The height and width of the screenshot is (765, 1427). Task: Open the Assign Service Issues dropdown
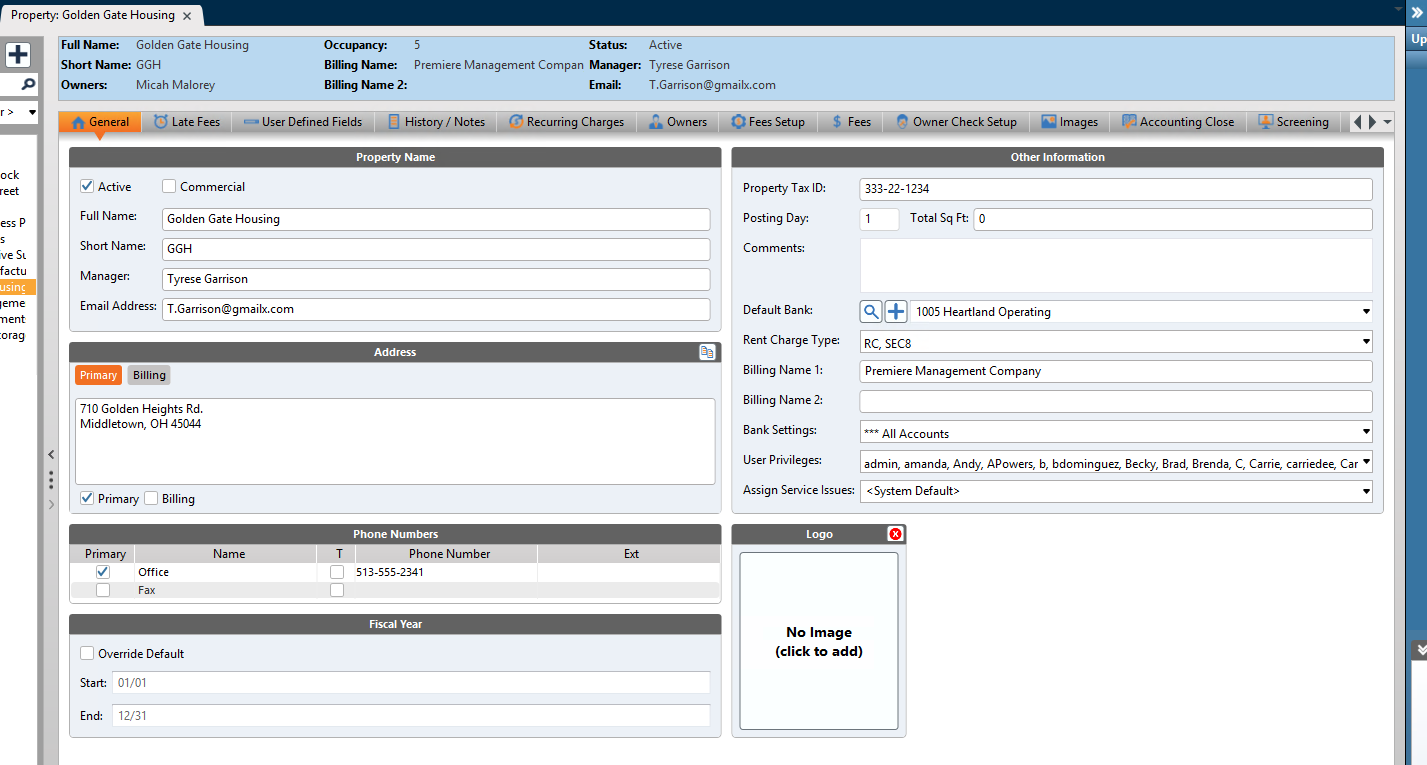click(x=1366, y=491)
